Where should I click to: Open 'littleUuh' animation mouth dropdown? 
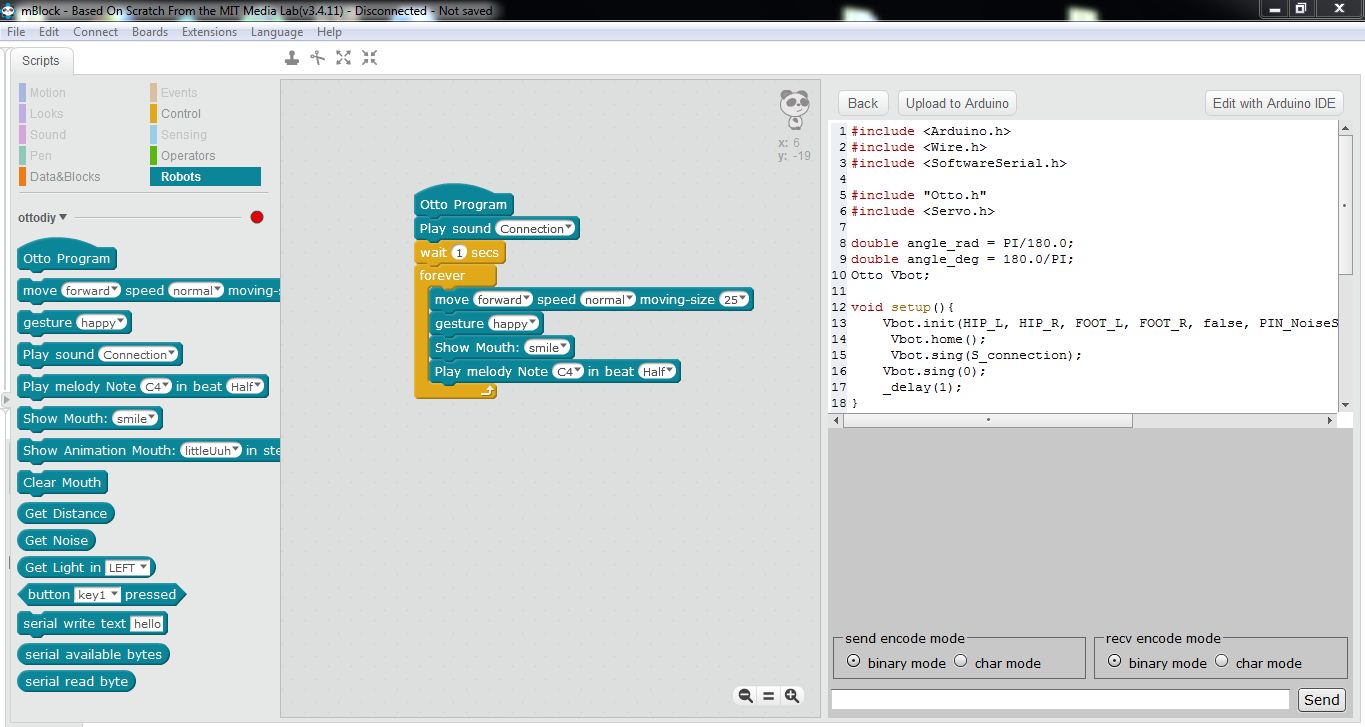(211, 451)
